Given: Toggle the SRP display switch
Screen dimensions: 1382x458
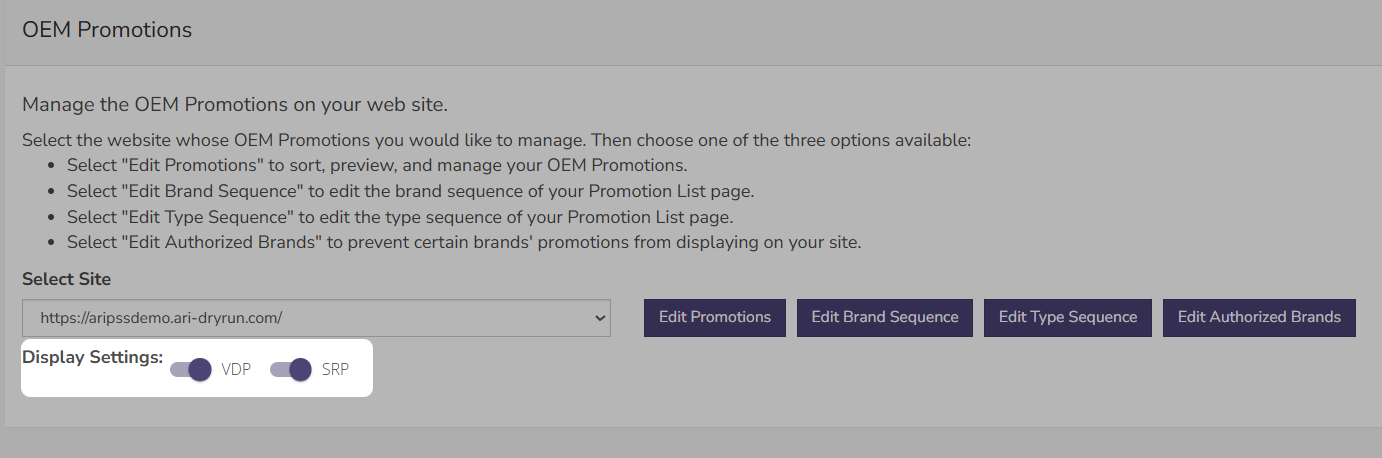Looking at the screenshot, I should point(291,369).
